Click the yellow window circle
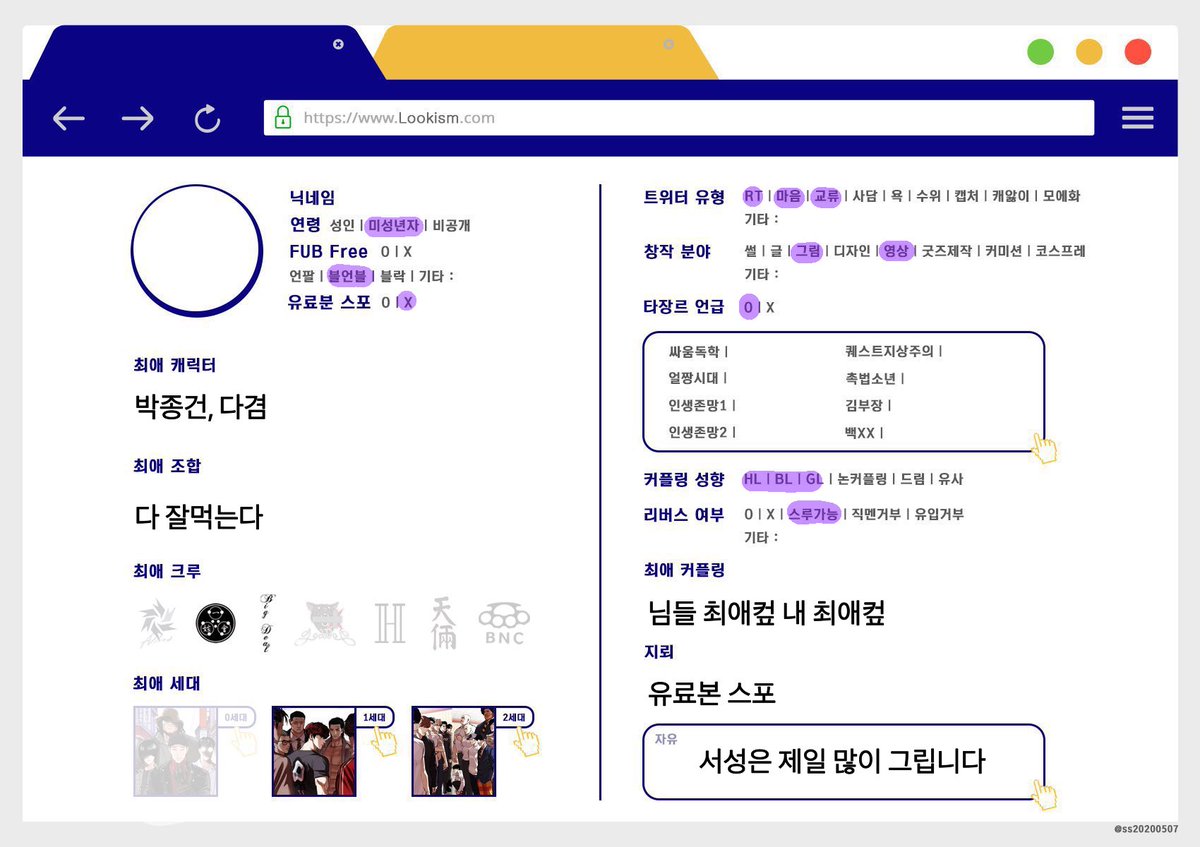This screenshot has height=847, width=1200. click(x=1089, y=52)
